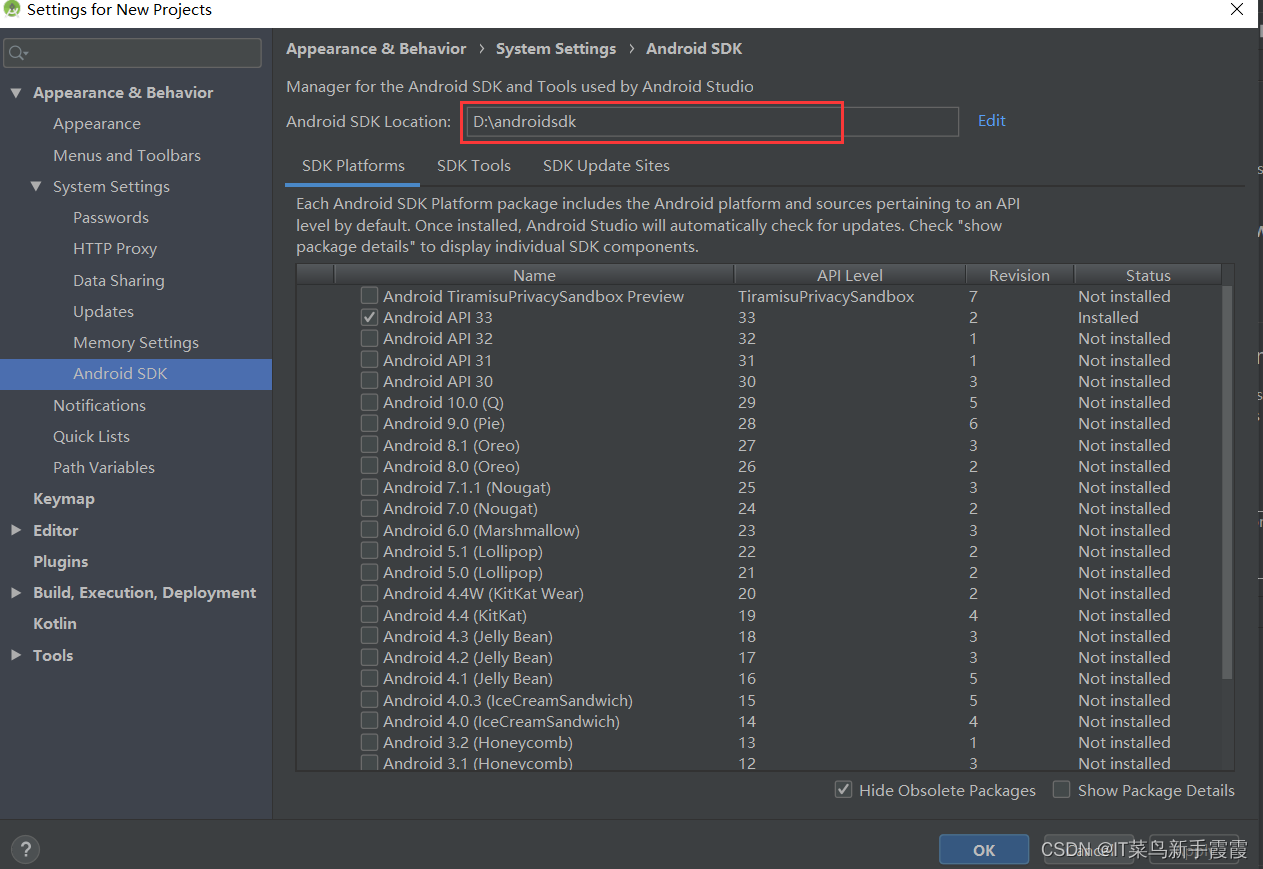Image resolution: width=1263 pixels, height=869 pixels.
Task: Check the Android 7.1.1 (Nougat) checkbox
Action: tap(370, 487)
